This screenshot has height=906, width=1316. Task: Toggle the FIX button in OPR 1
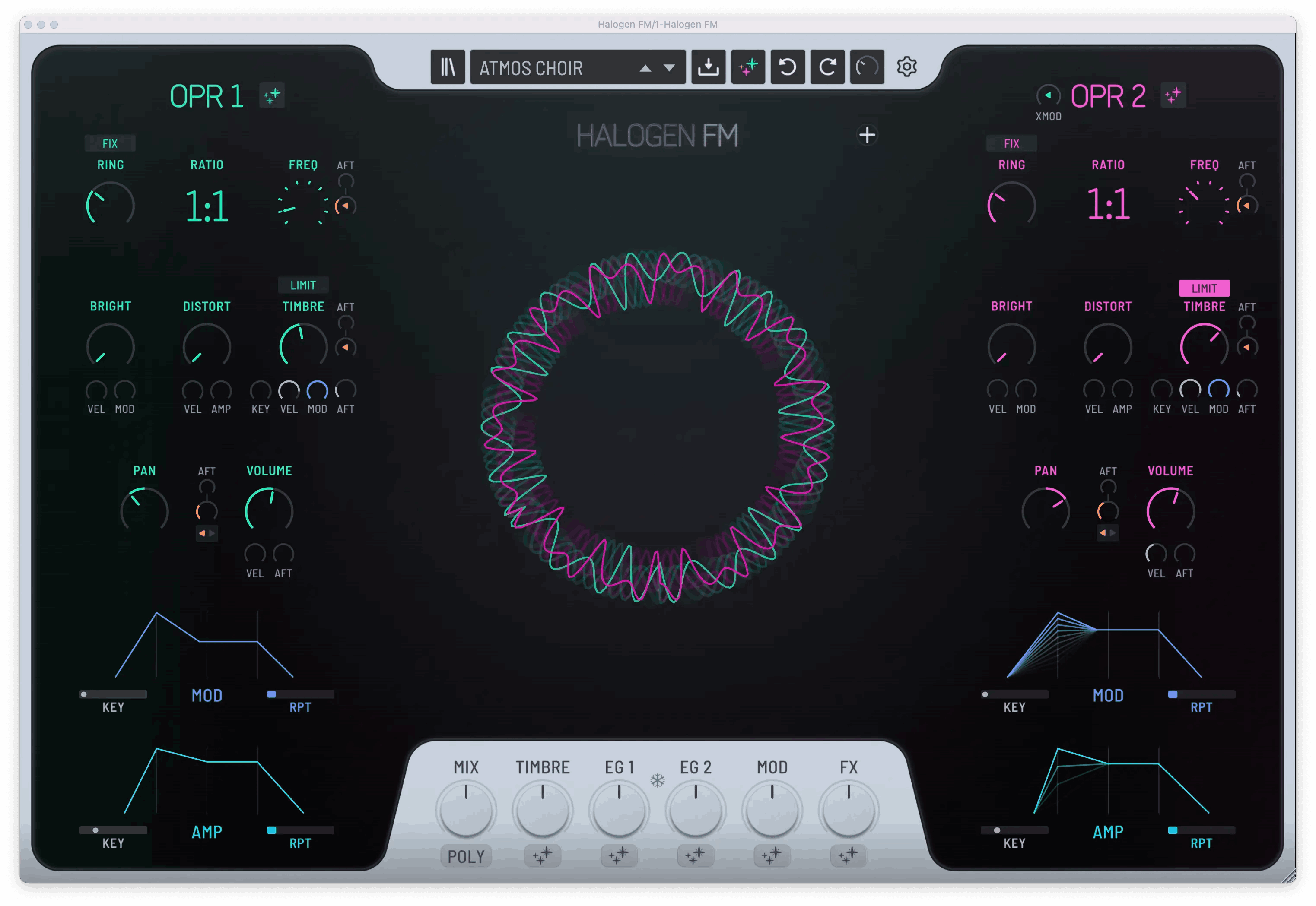[110, 143]
